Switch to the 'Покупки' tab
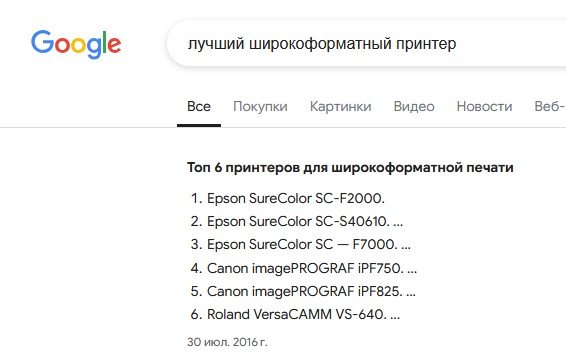The width and height of the screenshot is (566, 362). pyautogui.click(x=260, y=106)
